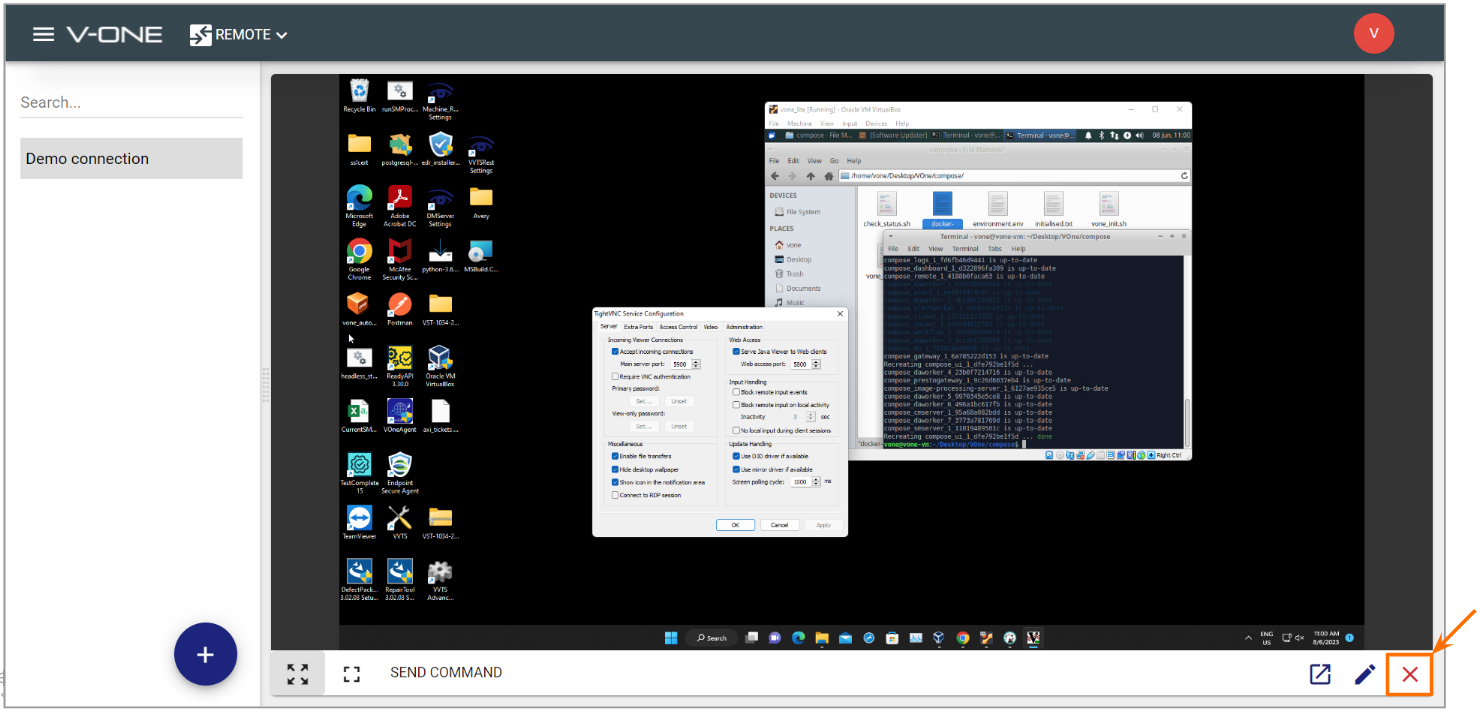Open the V-ONE hamburger menu
This screenshot has height=711, width=1481.
pyautogui.click(x=43, y=34)
